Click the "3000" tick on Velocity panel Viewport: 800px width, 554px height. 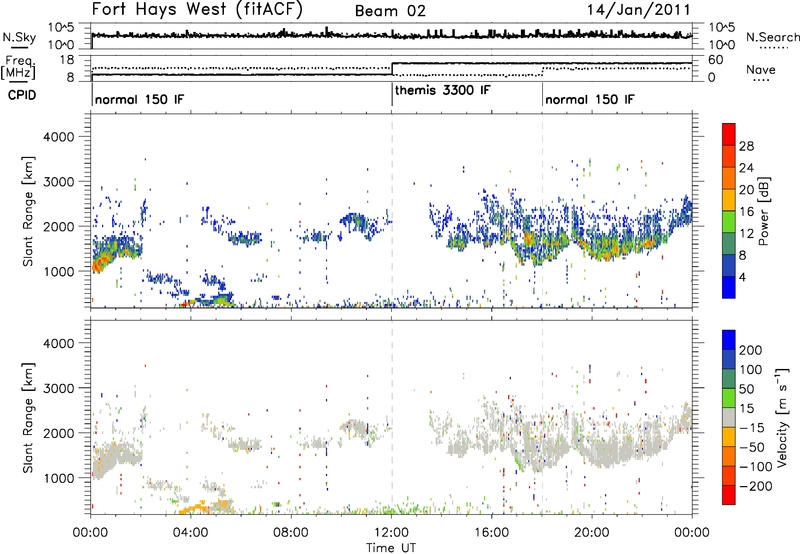[x=58, y=388]
